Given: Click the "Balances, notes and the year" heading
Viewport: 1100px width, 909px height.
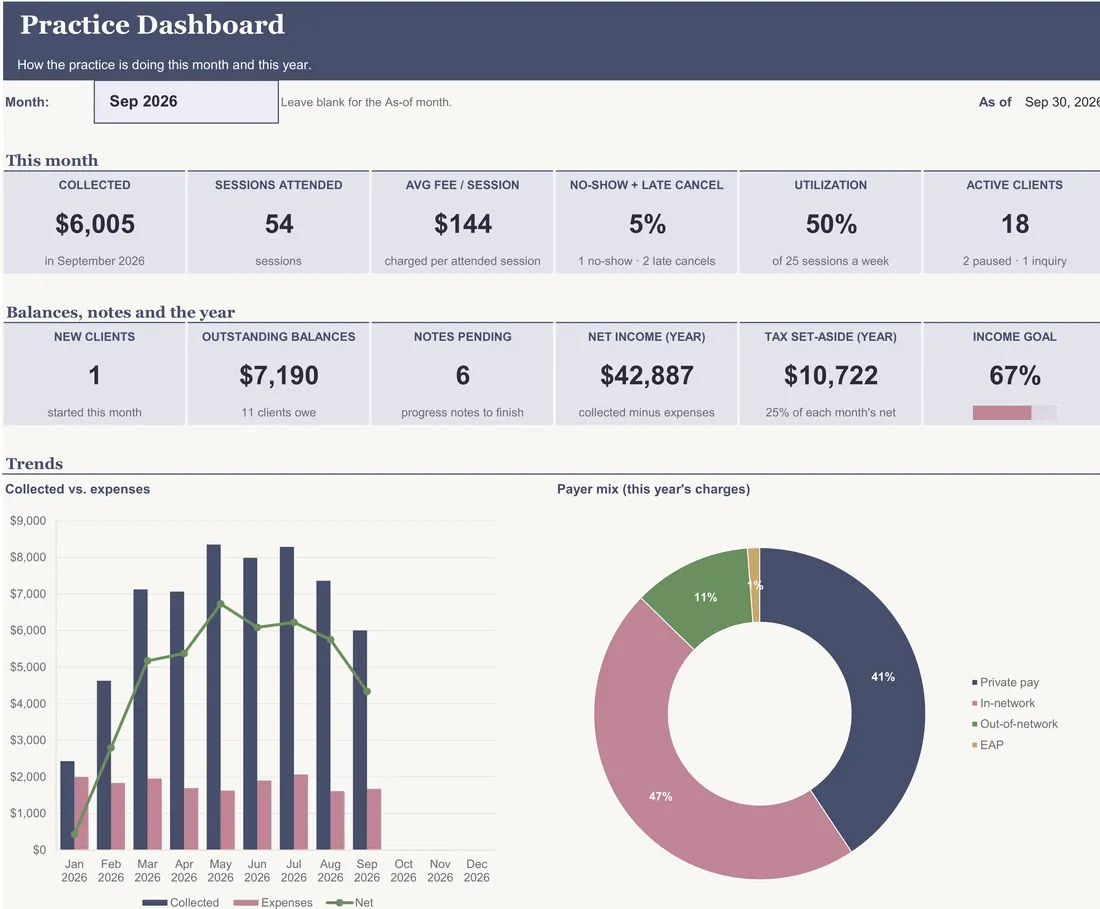Looking at the screenshot, I should 121,312.
